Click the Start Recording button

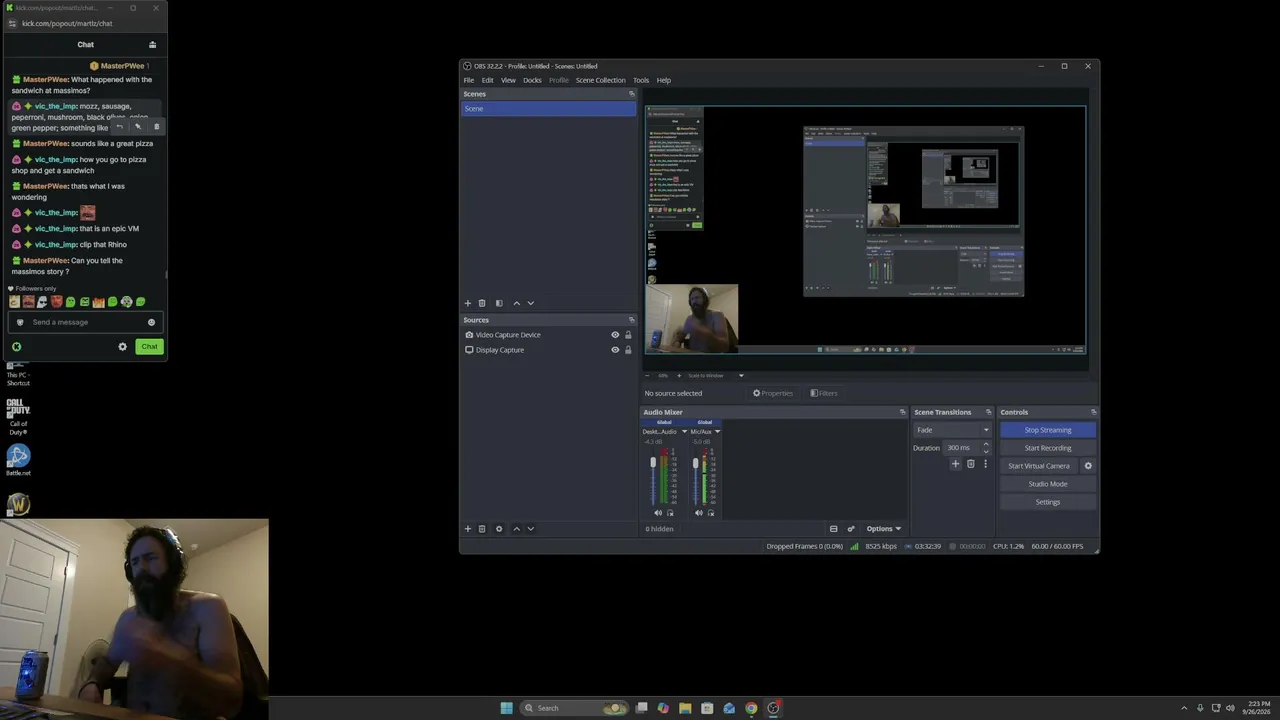click(1047, 448)
